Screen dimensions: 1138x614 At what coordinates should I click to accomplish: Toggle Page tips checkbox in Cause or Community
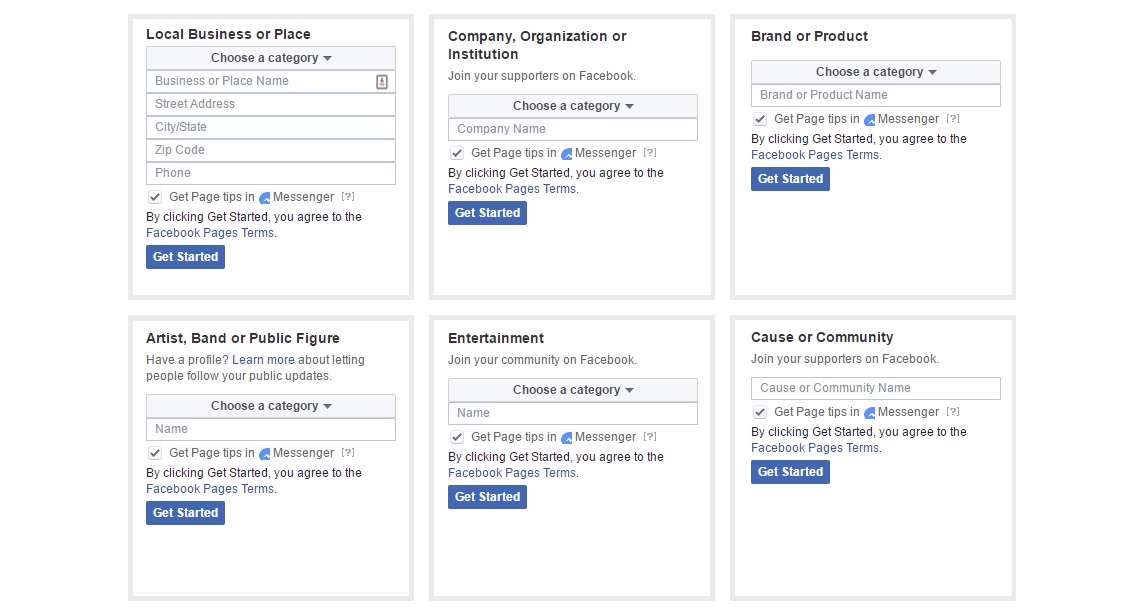(759, 412)
